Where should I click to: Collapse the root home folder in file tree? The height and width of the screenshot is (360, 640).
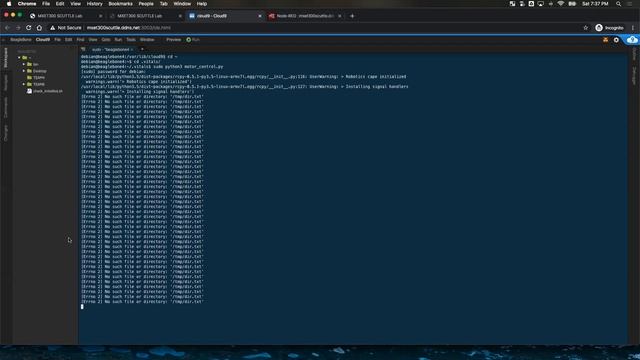click(x=19, y=58)
